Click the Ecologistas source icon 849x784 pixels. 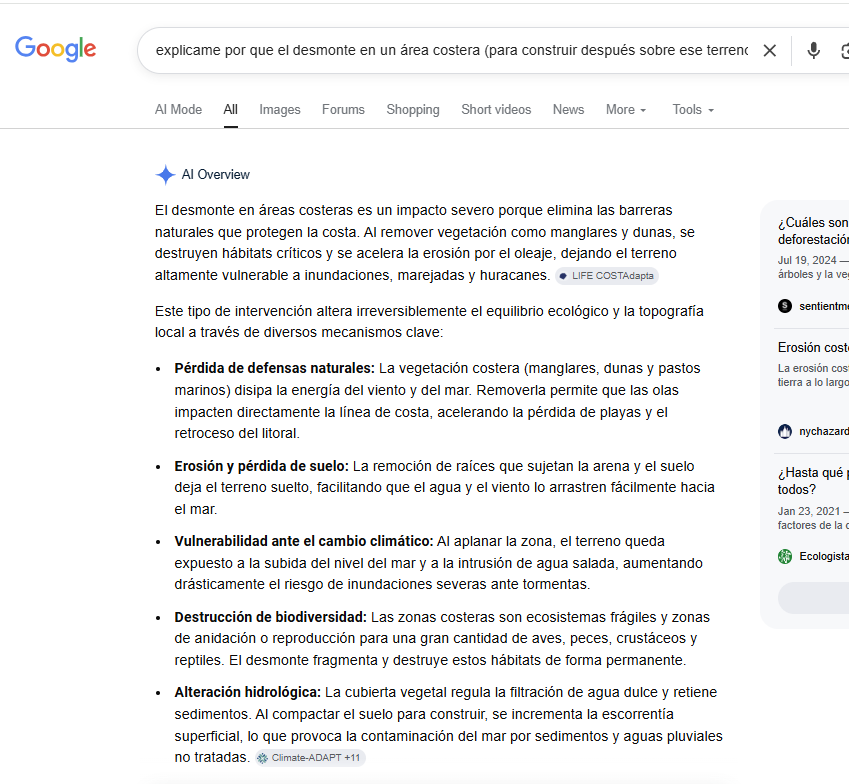(785, 556)
